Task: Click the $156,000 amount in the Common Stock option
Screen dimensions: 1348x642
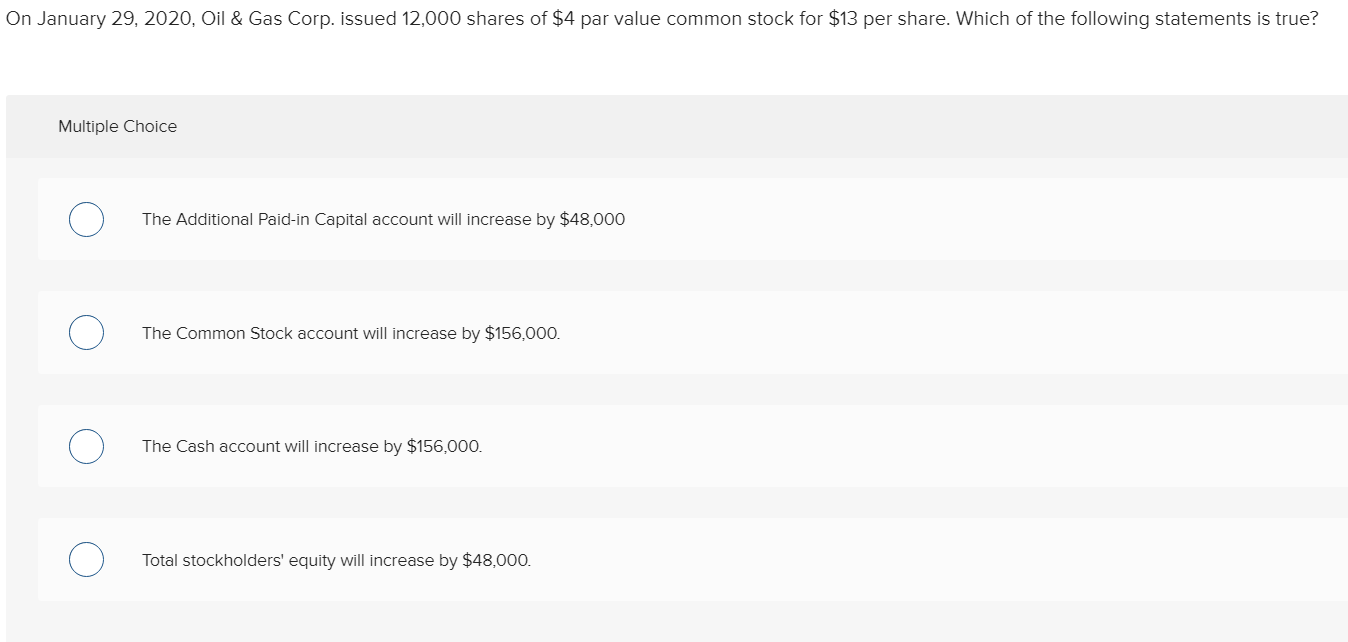Action: click(x=522, y=333)
